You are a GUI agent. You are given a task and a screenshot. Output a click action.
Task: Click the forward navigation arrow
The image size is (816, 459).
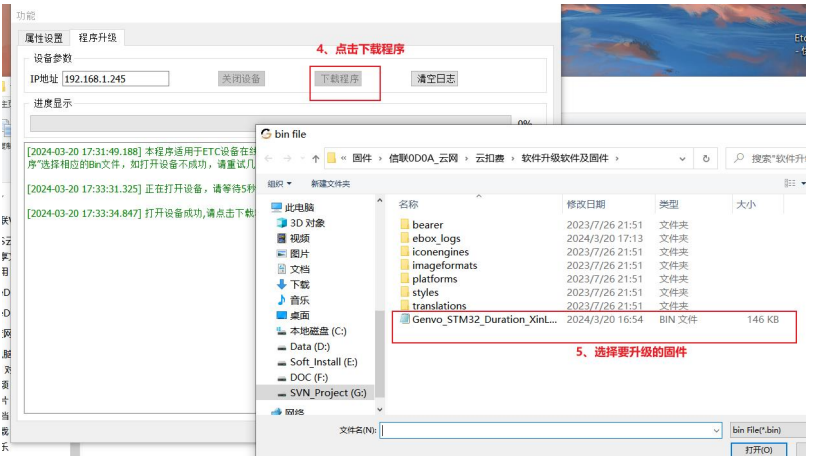click(x=287, y=158)
